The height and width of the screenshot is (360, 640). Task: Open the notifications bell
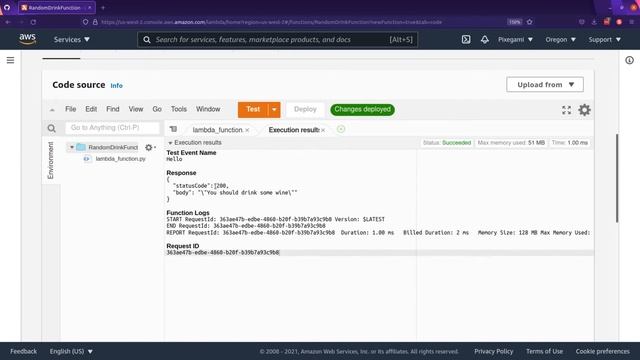[484, 40]
